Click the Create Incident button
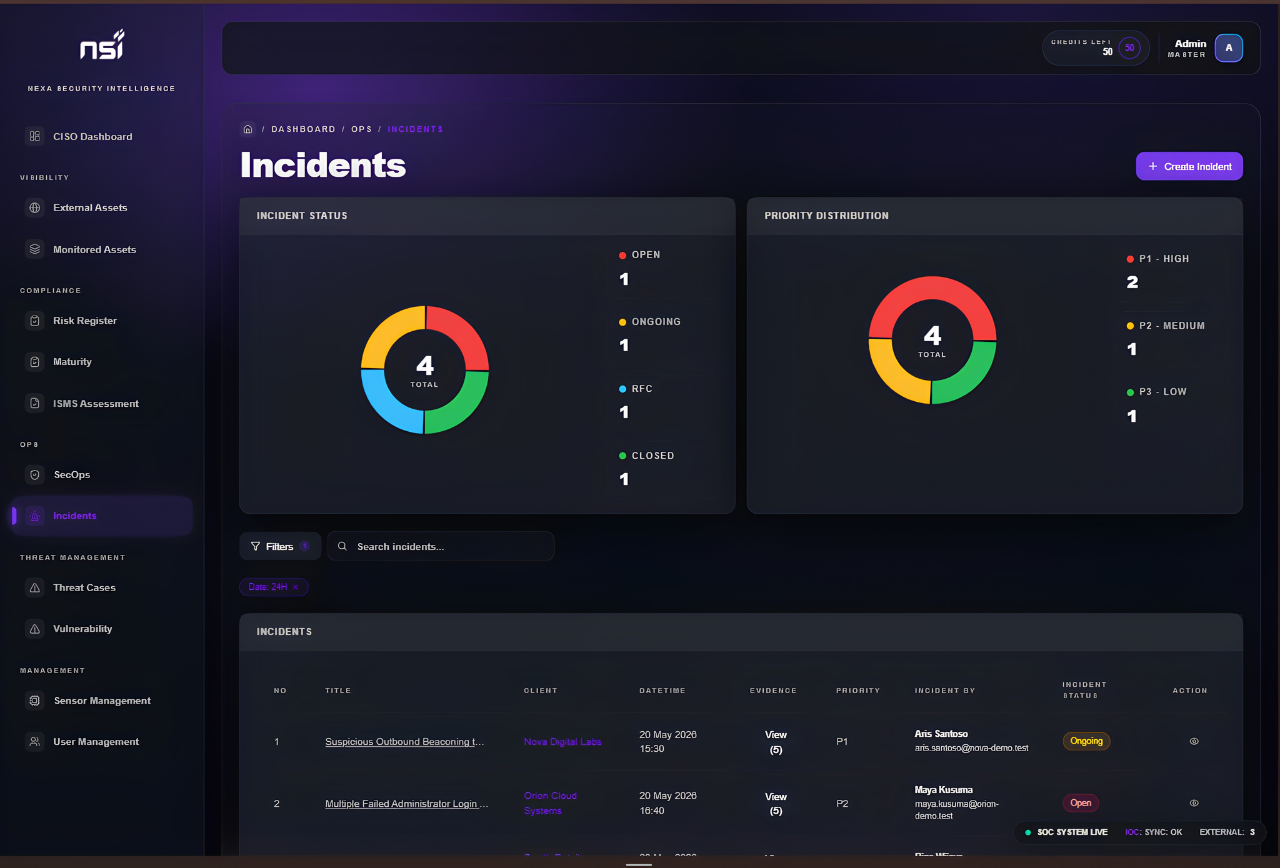1280x868 pixels. [1189, 166]
